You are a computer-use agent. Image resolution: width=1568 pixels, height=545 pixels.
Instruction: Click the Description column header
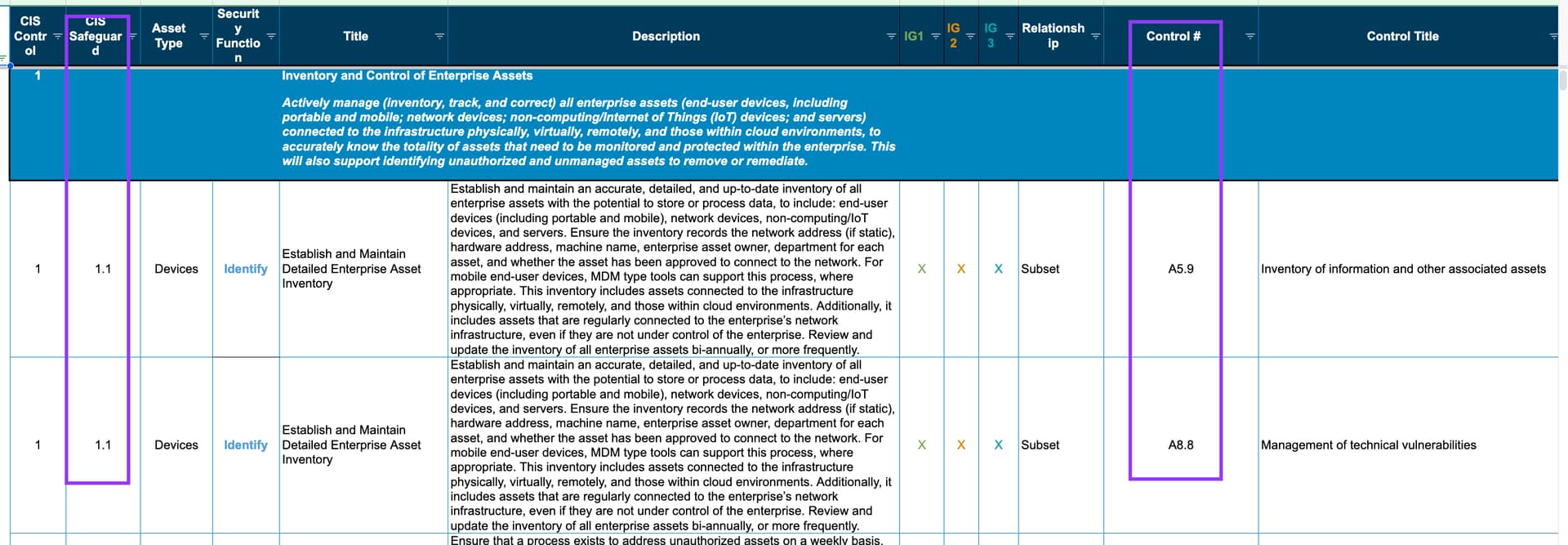click(x=666, y=37)
